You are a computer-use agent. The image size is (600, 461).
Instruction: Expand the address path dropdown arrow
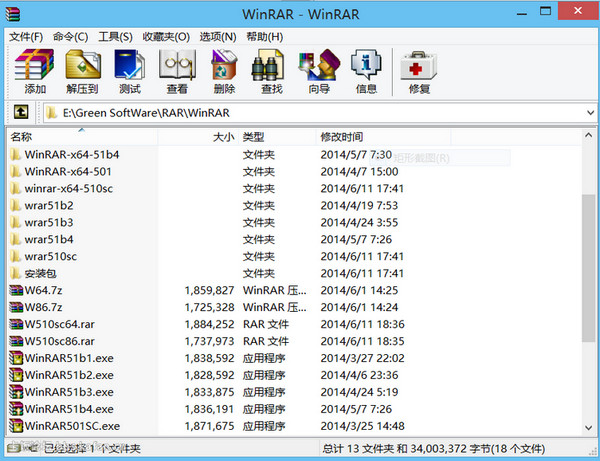click(x=590, y=113)
